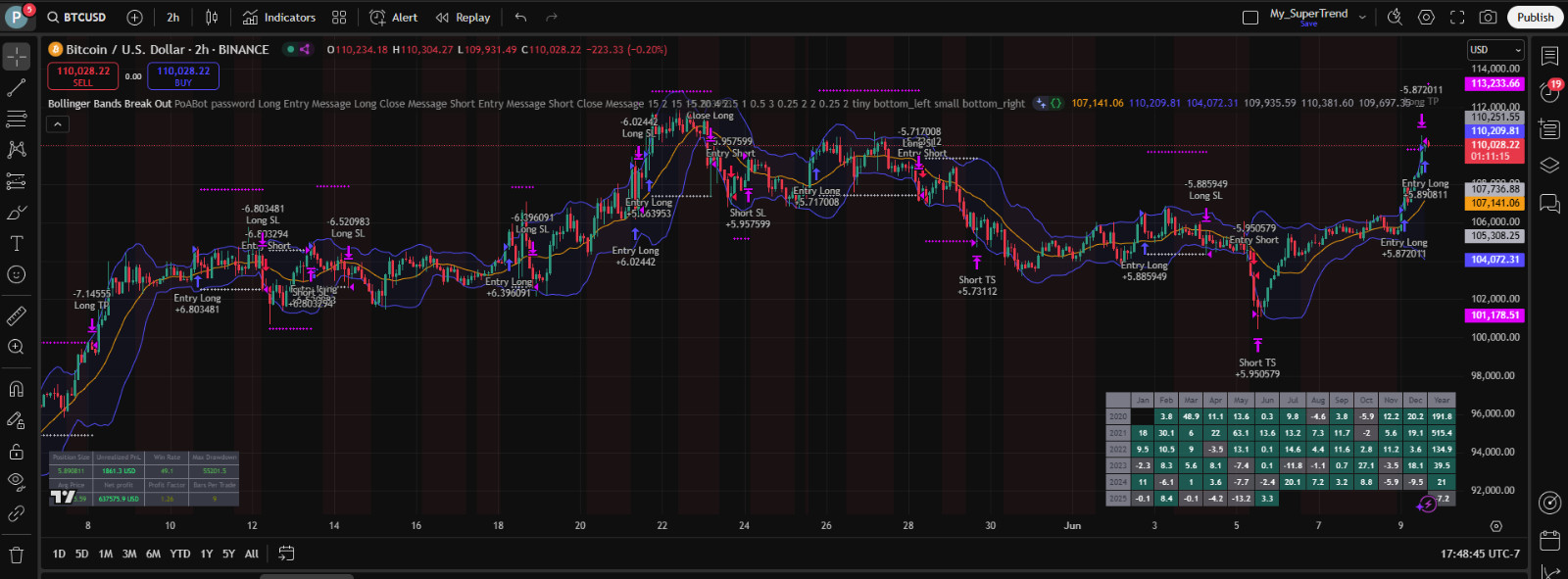
Task: Click the red SELL price button
Action: (x=83, y=76)
